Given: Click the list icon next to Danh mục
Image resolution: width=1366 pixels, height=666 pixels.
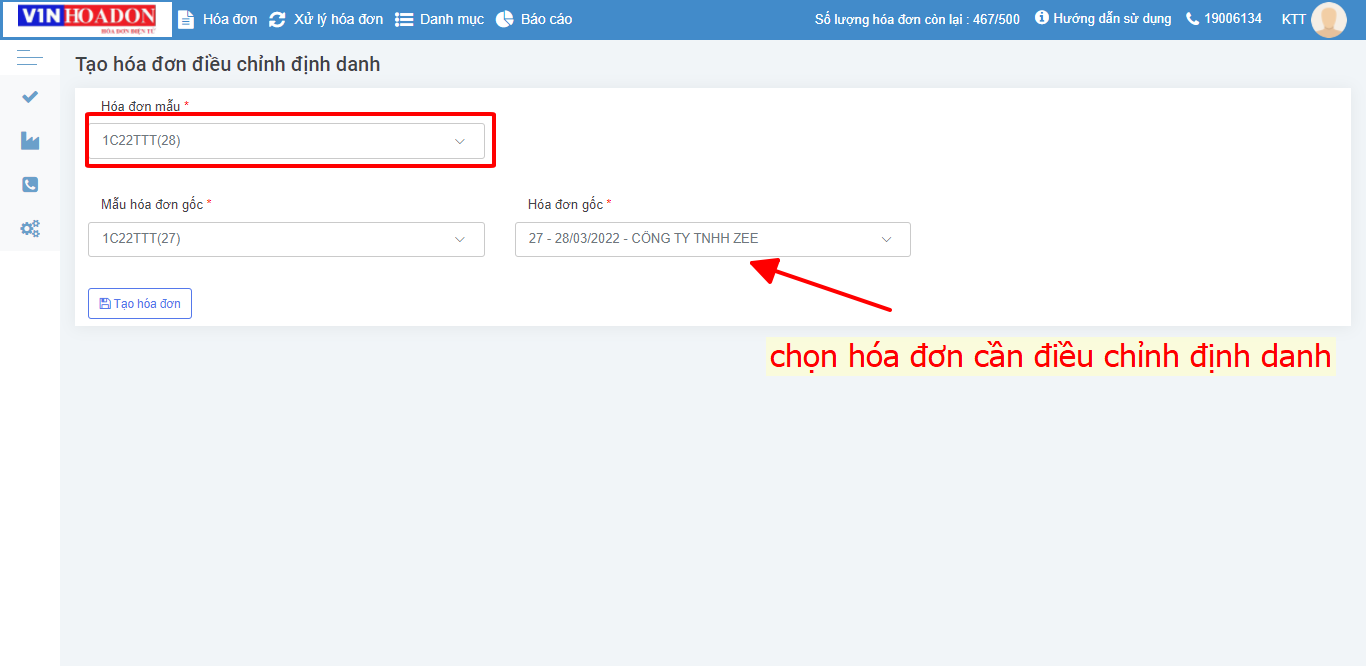Looking at the screenshot, I should (403, 18).
